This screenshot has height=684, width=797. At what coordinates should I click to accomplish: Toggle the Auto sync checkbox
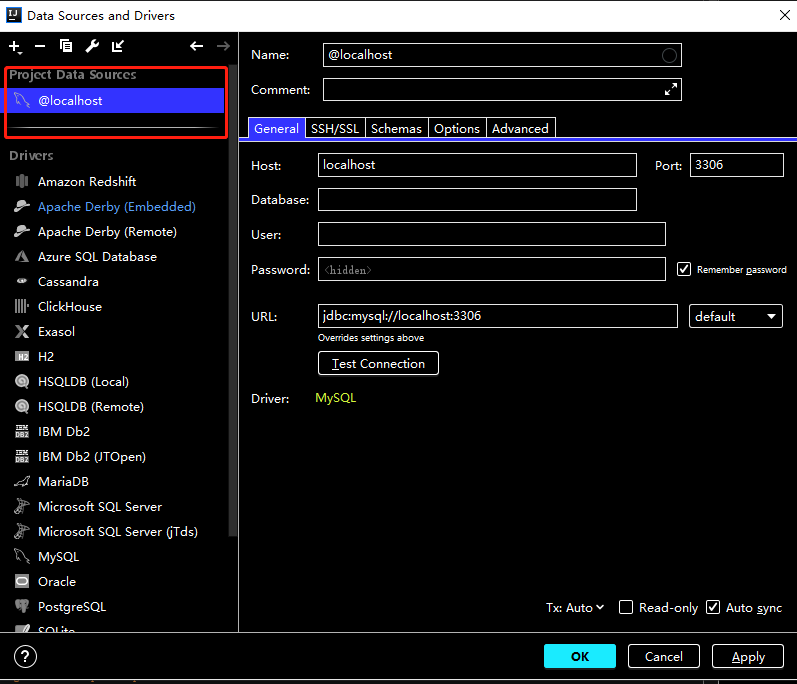click(x=713, y=607)
